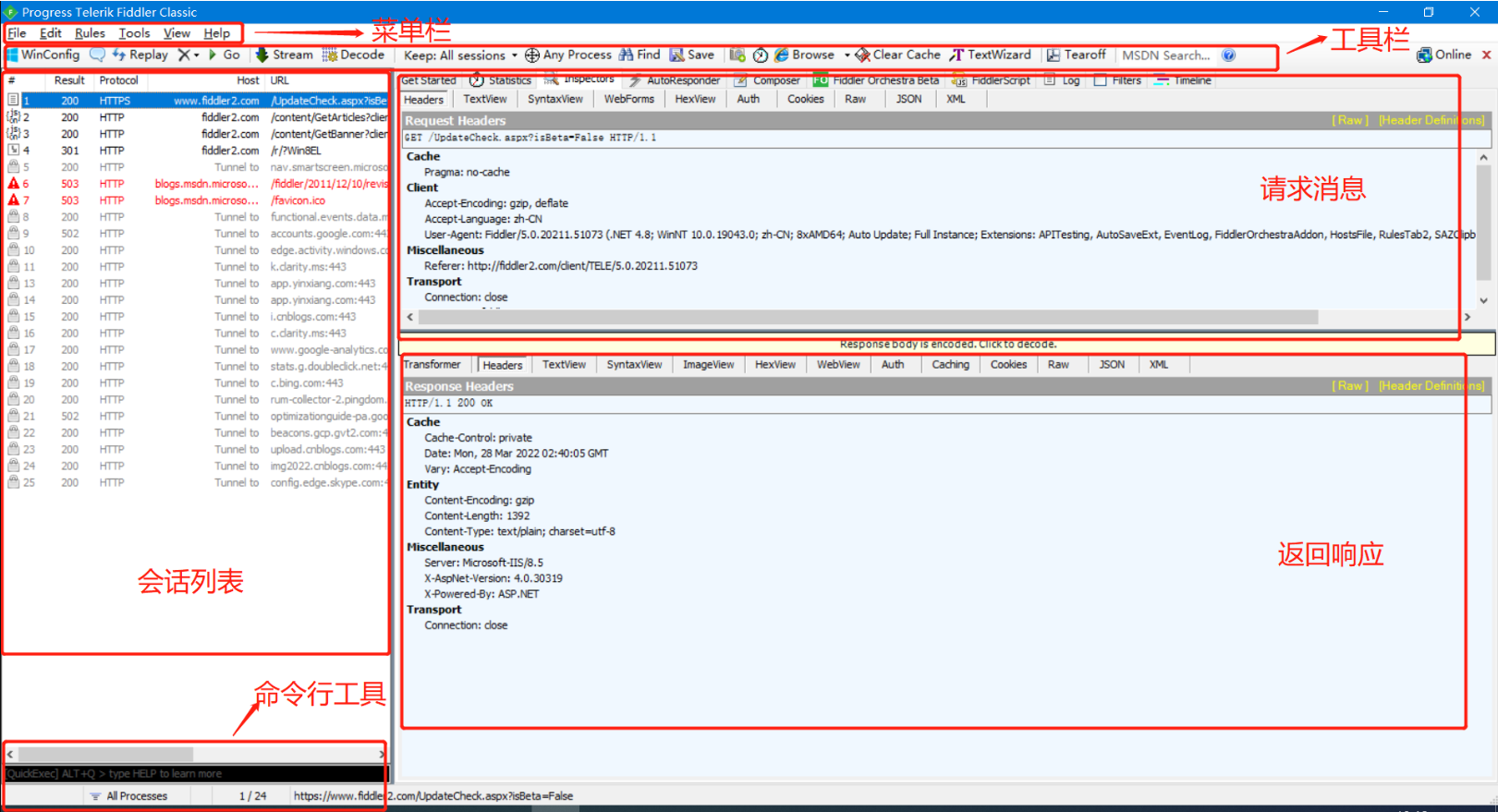Select request TextView inspector tab
The image size is (1498, 812).
pyautogui.click(x=485, y=100)
